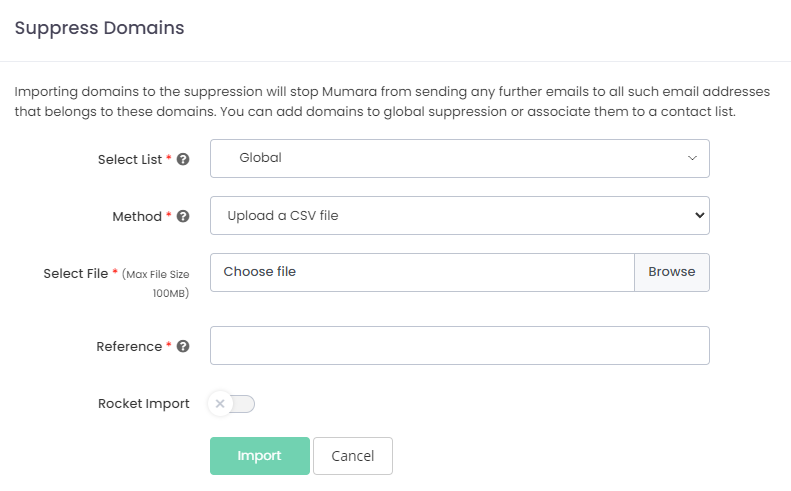Viewport: 791px width, 491px height.
Task: Click the chevron arrow in Select List field
Action: click(x=692, y=158)
